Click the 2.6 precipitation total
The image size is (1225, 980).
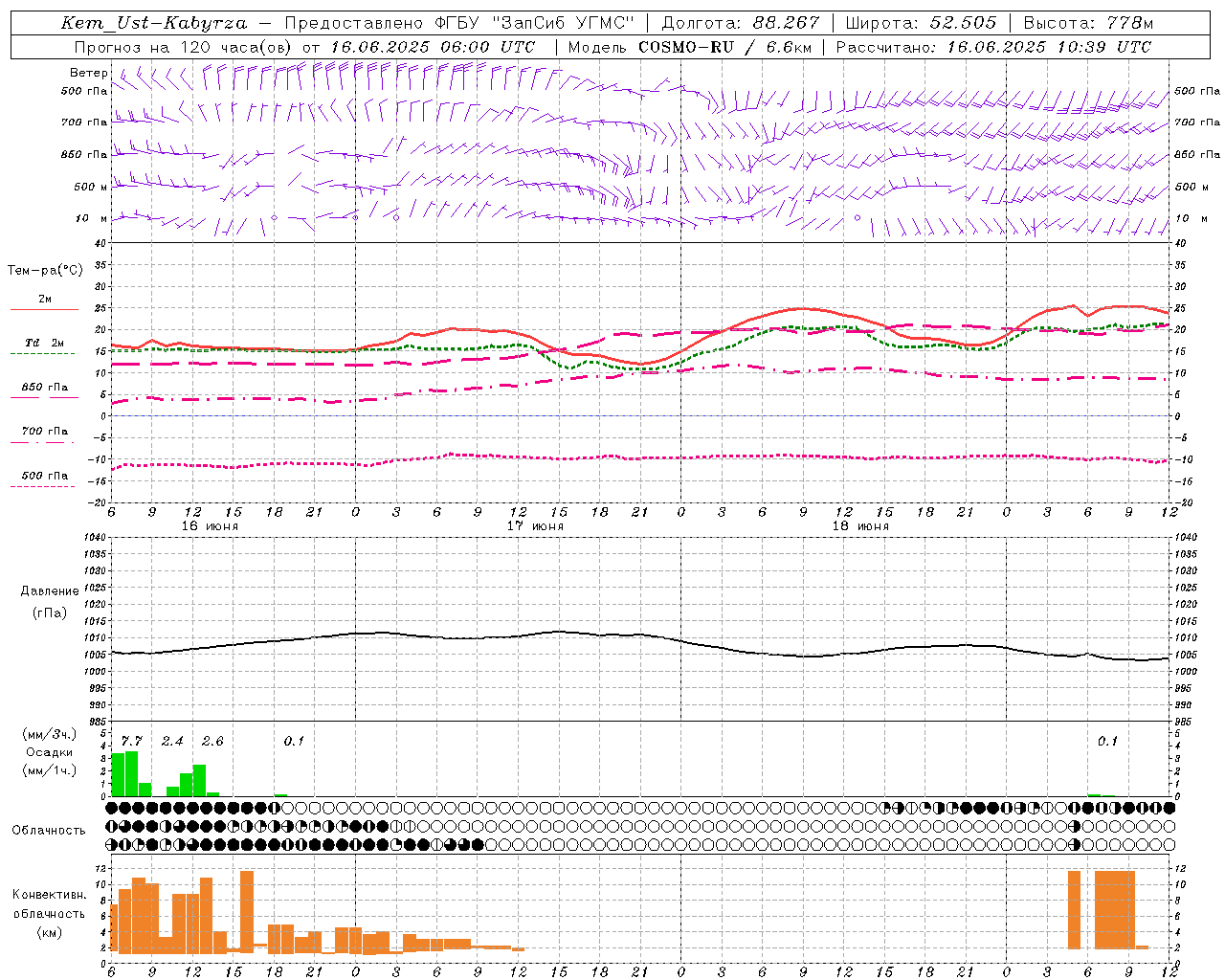[212, 742]
